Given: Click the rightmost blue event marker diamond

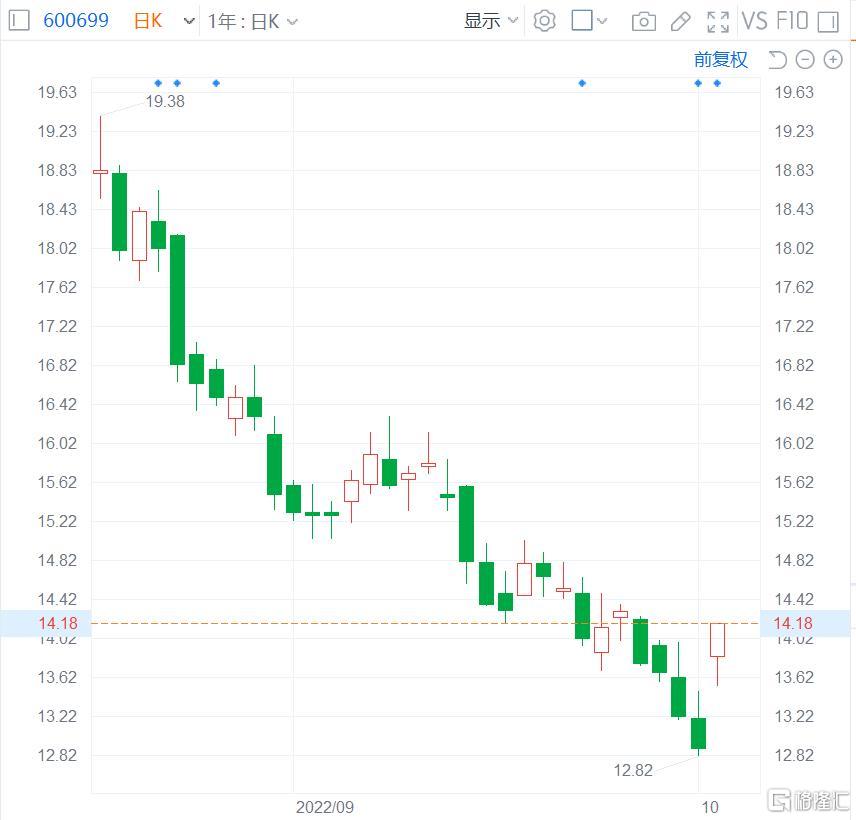Looking at the screenshot, I should coord(717,83).
